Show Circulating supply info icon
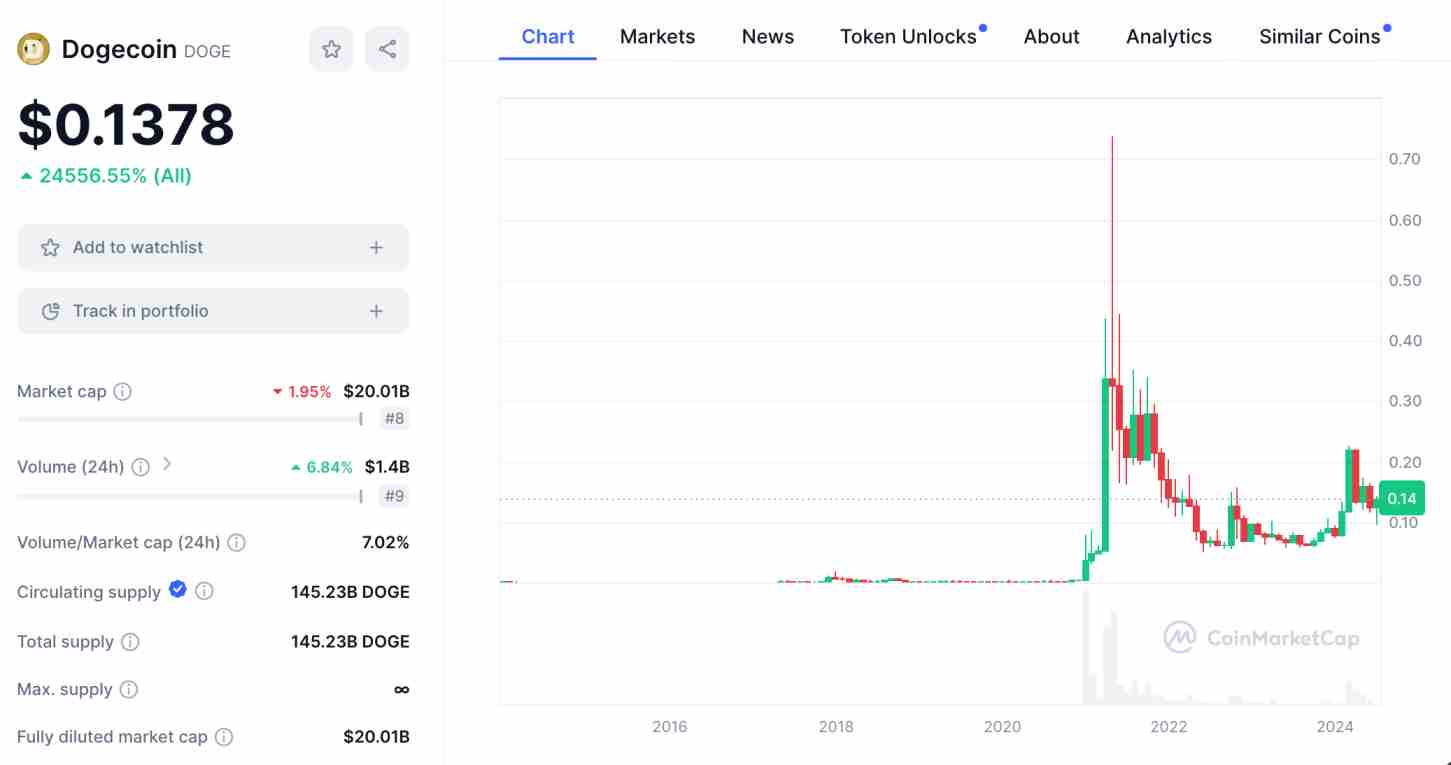The width and height of the screenshot is (1451, 765). 204,591
